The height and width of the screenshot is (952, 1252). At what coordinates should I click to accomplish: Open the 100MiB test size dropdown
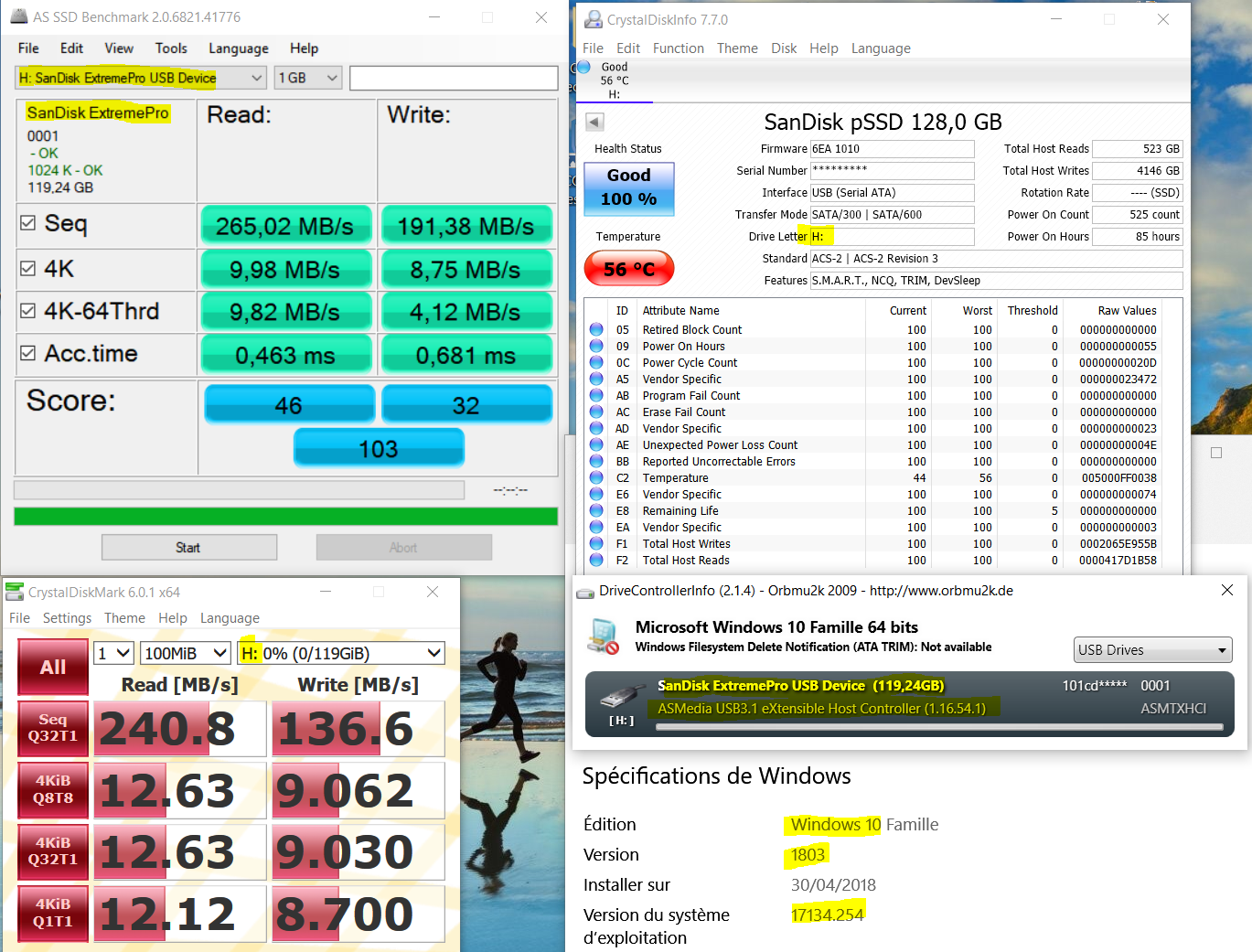pos(186,653)
